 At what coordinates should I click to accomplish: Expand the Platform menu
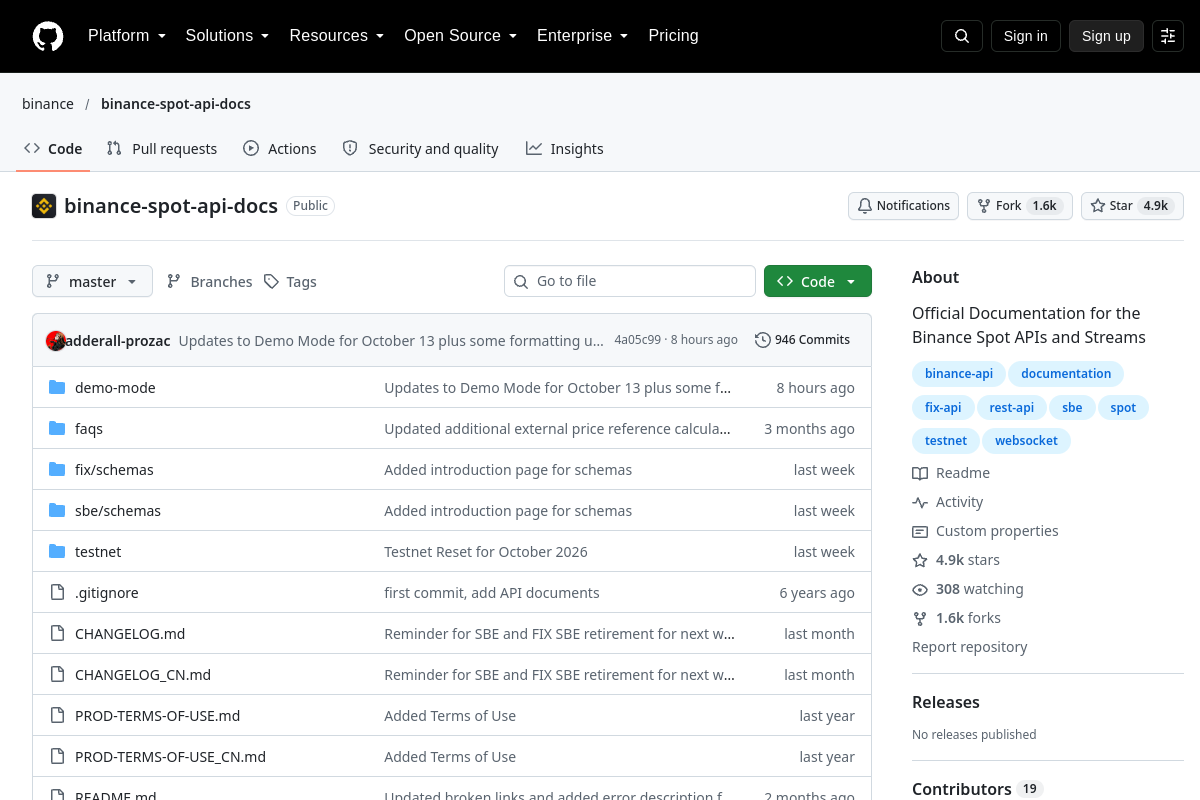click(x=127, y=36)
